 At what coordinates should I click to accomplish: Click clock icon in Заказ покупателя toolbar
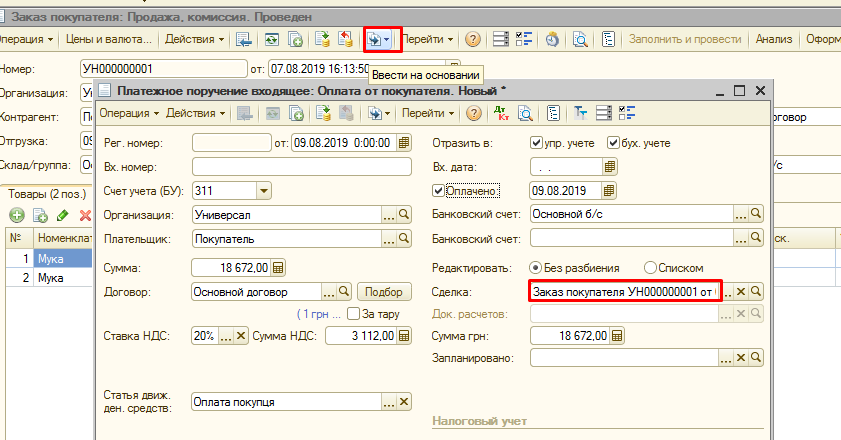[x=552, y=39]
